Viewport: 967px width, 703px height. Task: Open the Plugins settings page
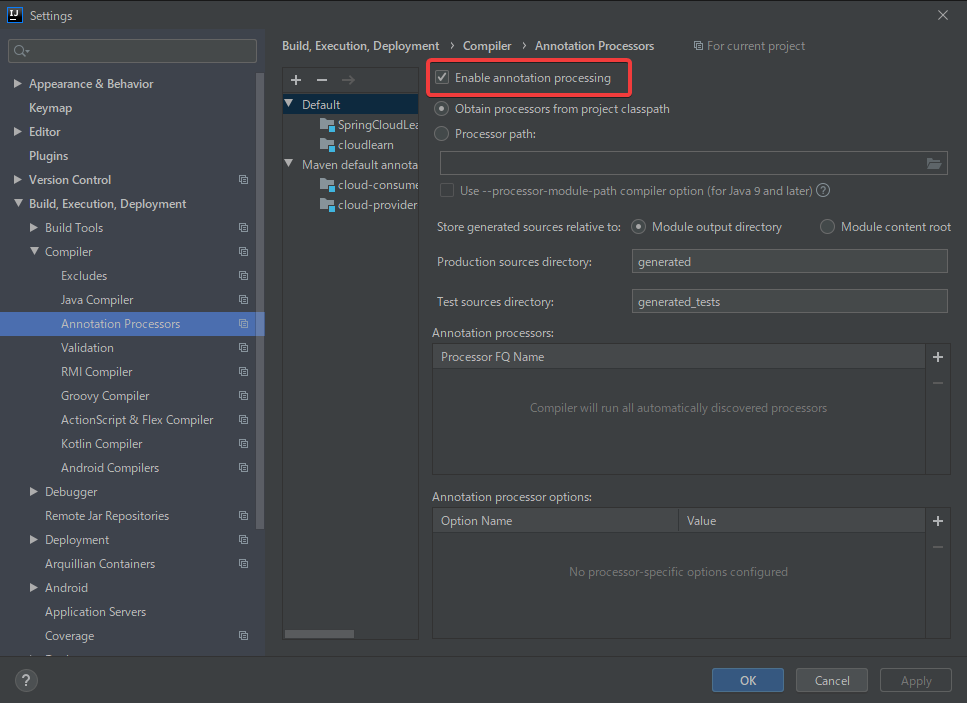pyautogui.click(x=49, y=156)
